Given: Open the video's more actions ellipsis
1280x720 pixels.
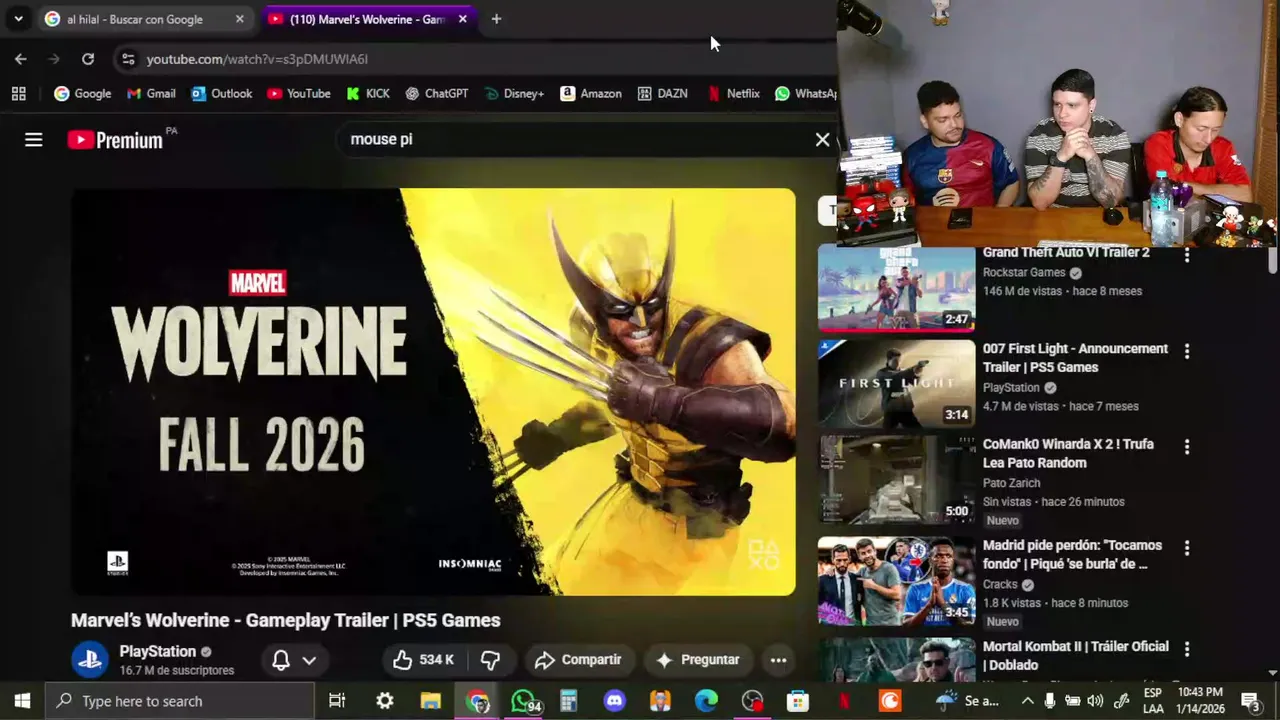Looking at the screenshot, I should click(778, 660).
